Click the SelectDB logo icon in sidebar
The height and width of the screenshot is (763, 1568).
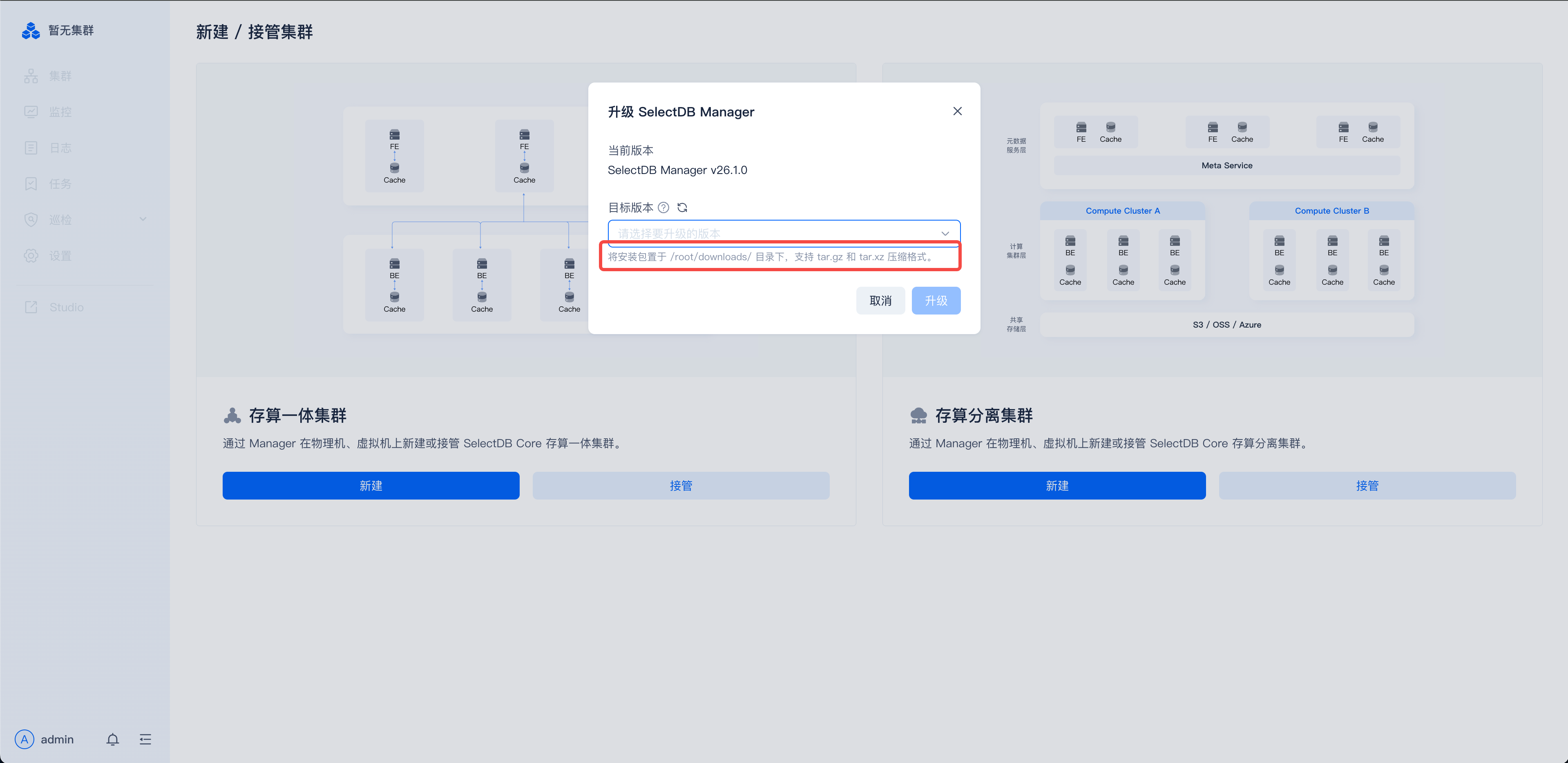pos(30,30)
